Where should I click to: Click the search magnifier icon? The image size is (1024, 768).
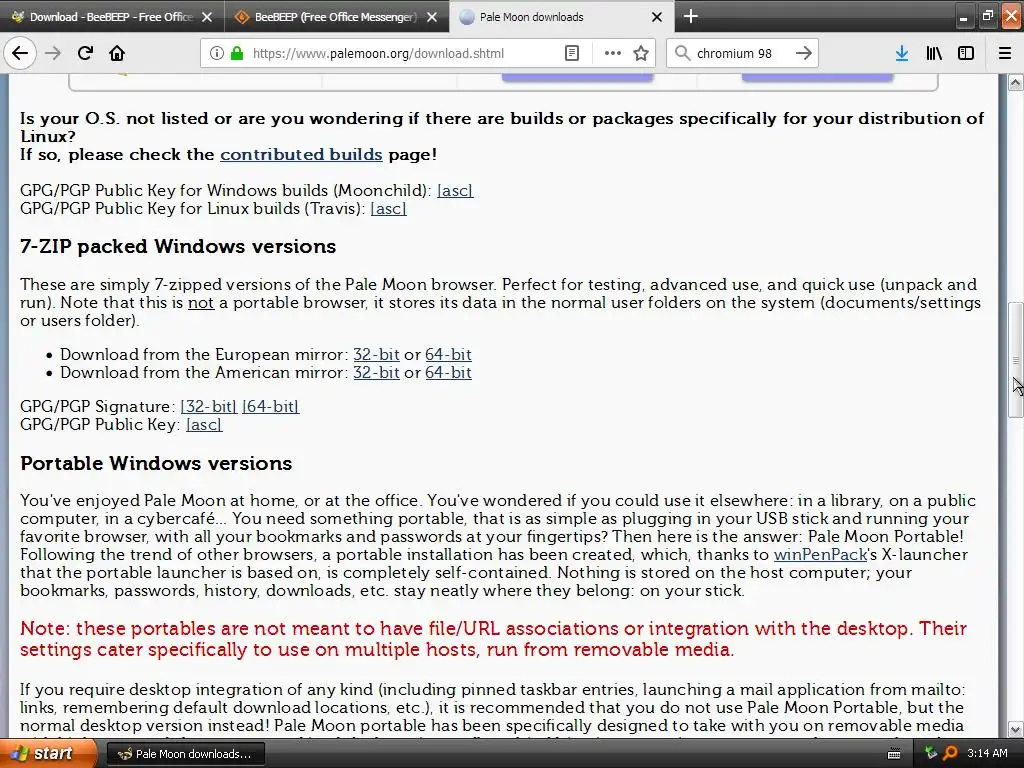click(x=682, y=53)
